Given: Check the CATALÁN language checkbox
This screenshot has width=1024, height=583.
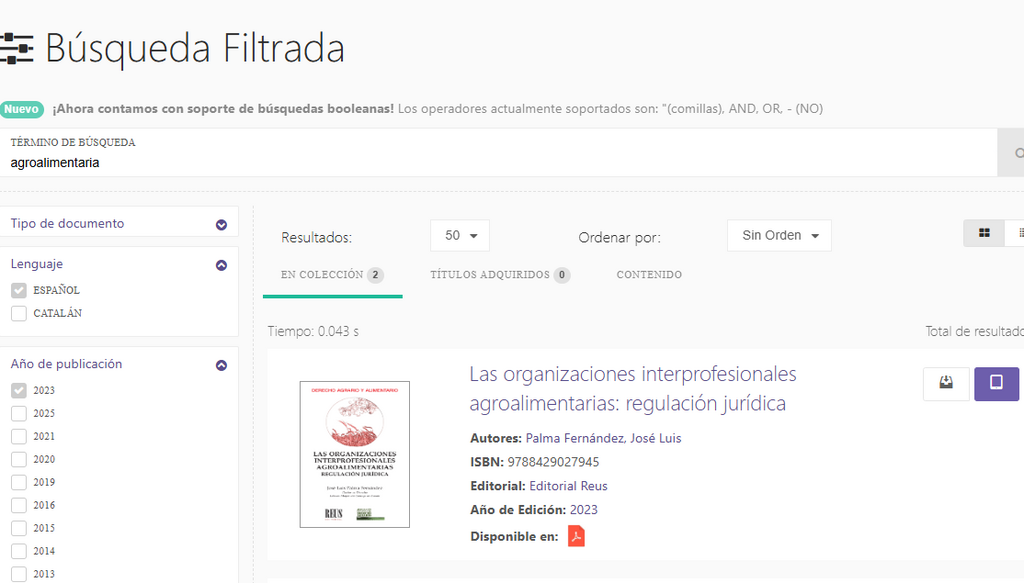Looking at the screenshot, I should [x=19, y=313].
